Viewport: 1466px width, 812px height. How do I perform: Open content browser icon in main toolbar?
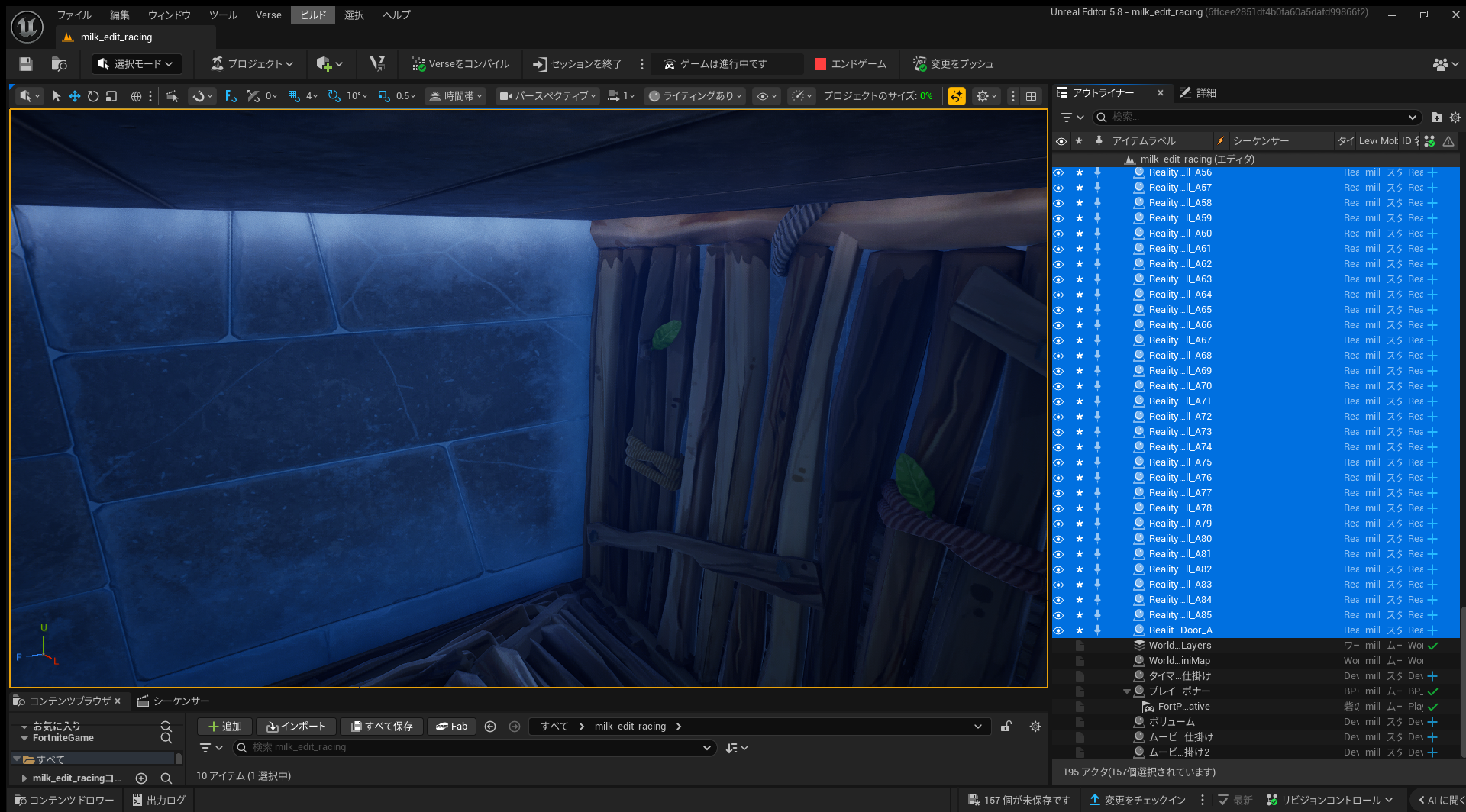[59, 64]
